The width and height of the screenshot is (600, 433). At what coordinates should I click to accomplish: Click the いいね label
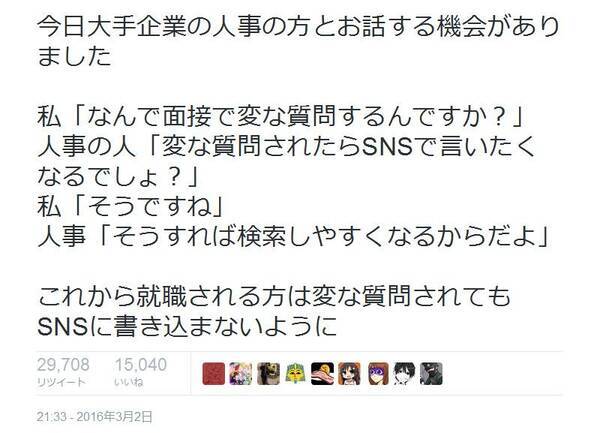pyautogui.click(x=129, y=382)
